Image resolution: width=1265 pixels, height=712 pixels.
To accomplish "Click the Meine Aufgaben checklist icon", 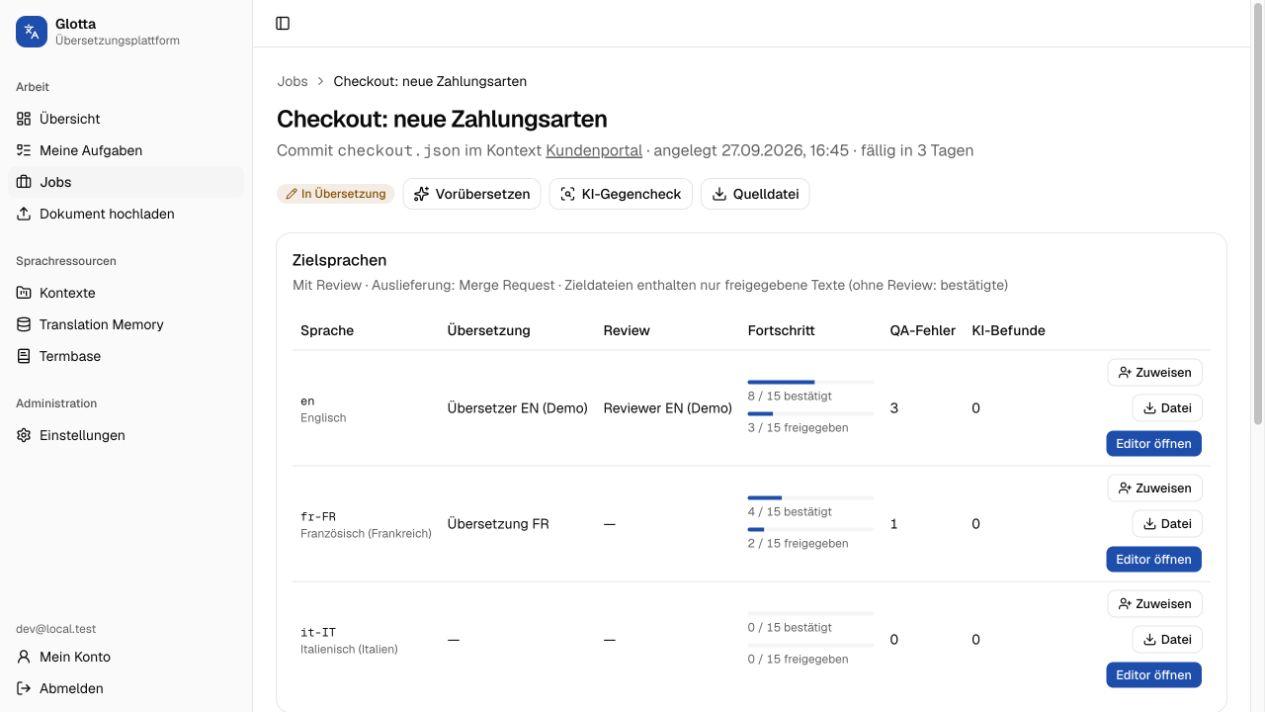I will click(x=24, y=150).
